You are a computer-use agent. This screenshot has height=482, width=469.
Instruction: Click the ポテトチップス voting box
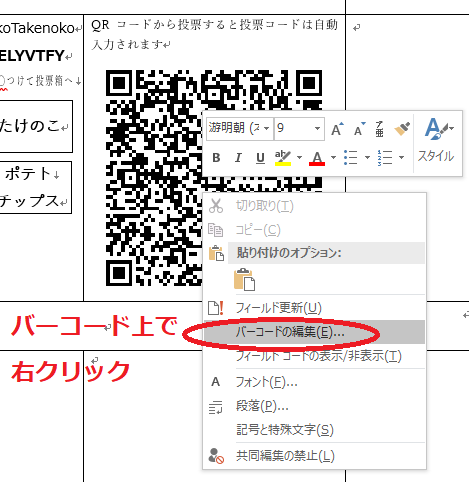(x=35, y=187)
